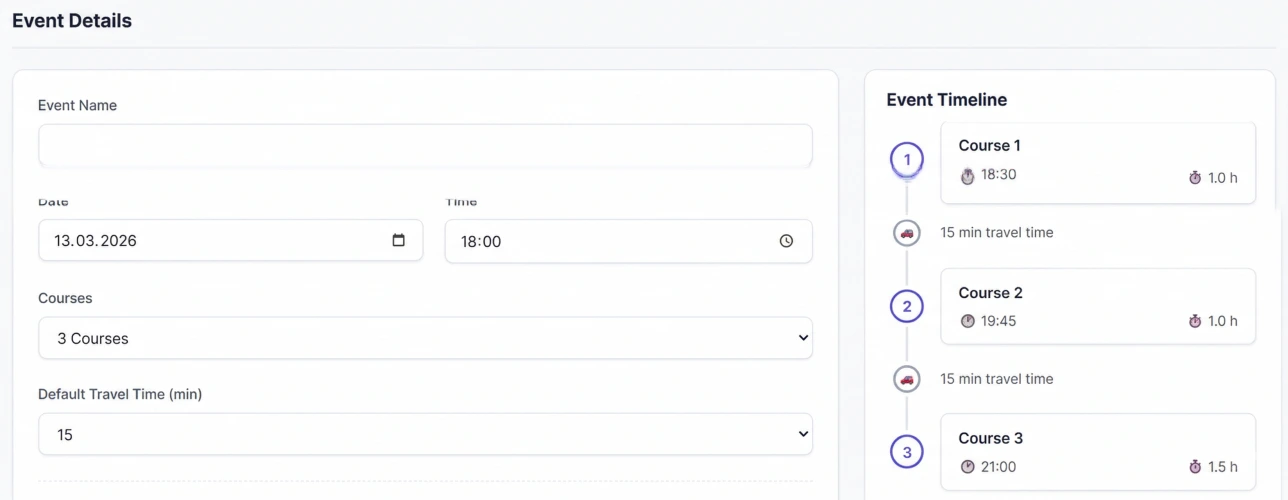The image size is (1288, 500).
Task: Click Course 3 stopwatch duration icon
Action: pos(1195,467)
